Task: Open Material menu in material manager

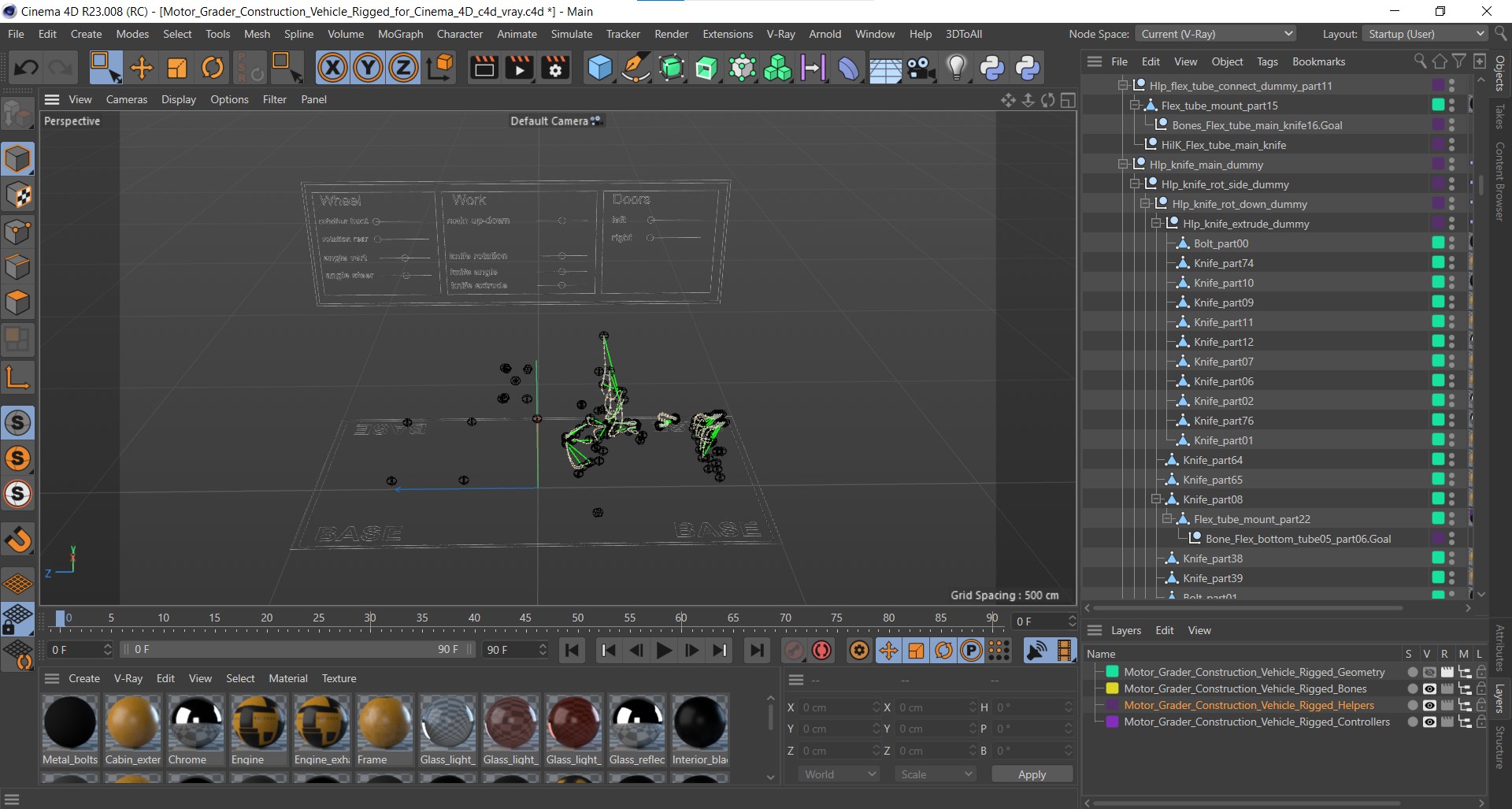Action: point(287,678)
